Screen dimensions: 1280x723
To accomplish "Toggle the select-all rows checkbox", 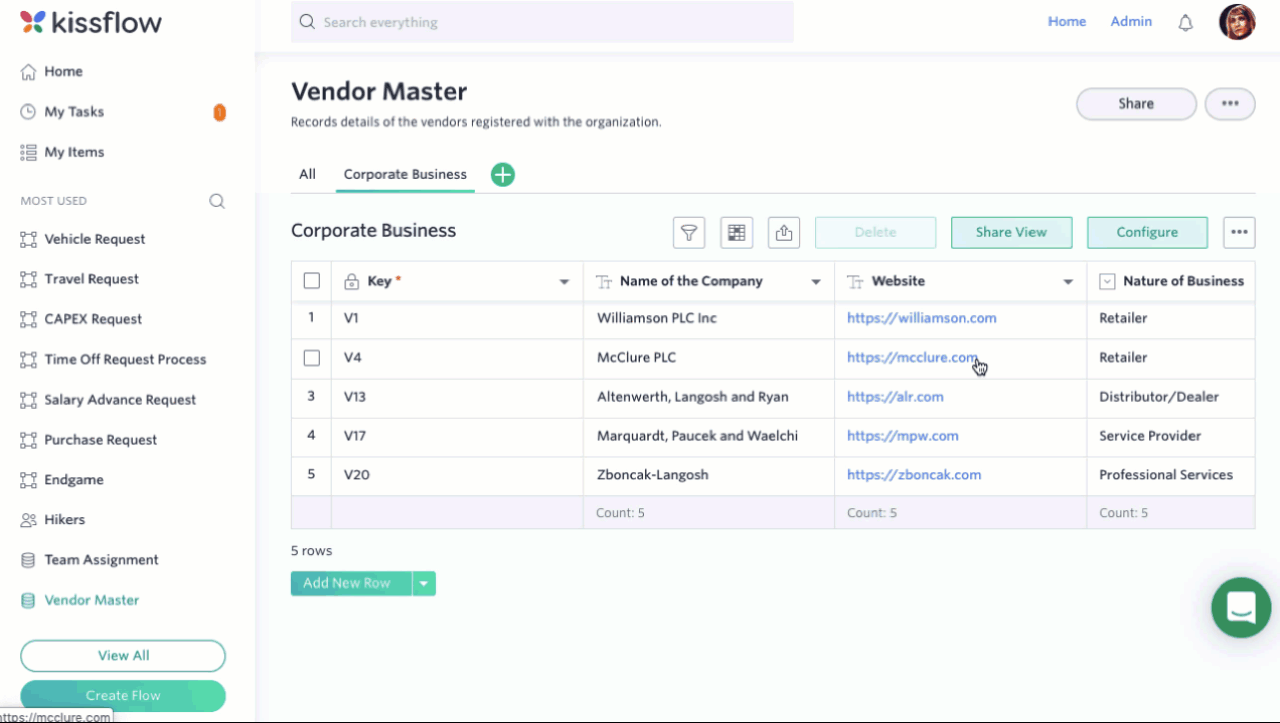I will [x=311, y=281].
